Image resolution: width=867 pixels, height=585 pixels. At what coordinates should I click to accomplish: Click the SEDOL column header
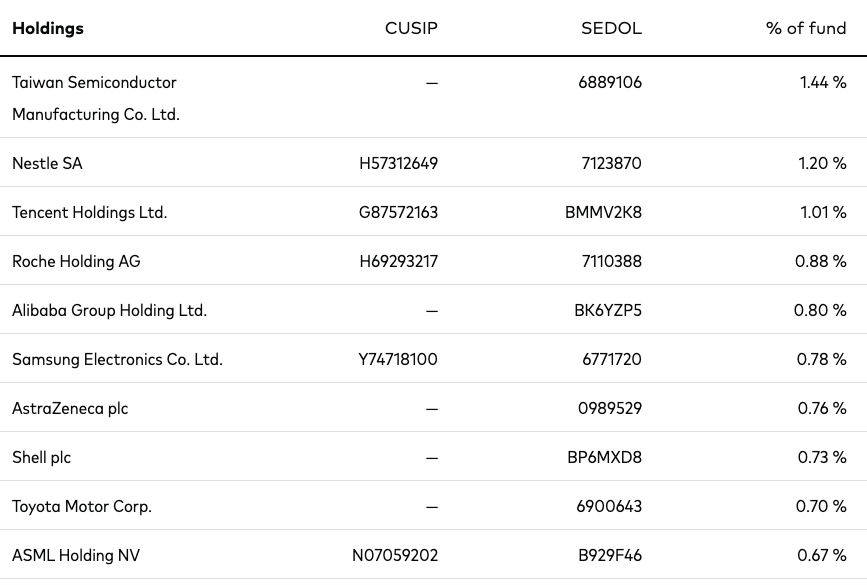pyautogui.click(x=611, y=28)
